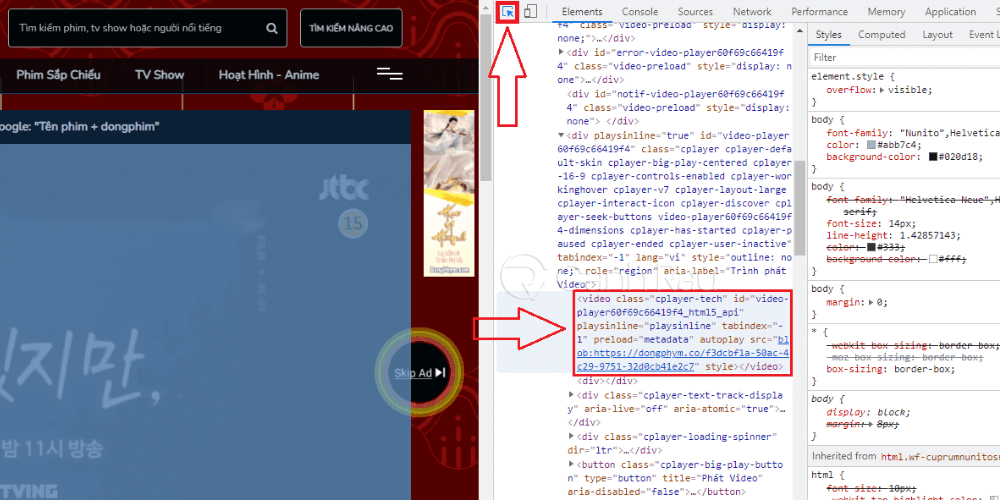Expand the cplayer-loading-spinner div node

(571, 437)
